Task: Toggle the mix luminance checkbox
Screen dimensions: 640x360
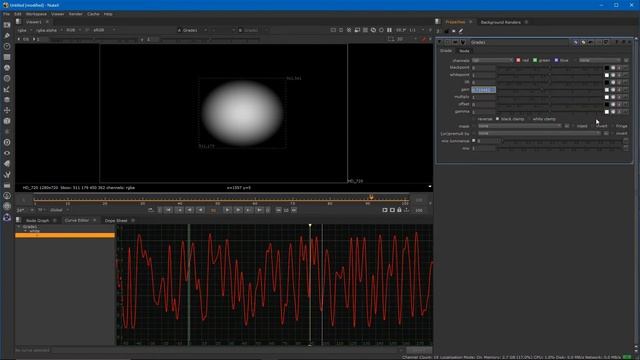Action: click(474, 141)
